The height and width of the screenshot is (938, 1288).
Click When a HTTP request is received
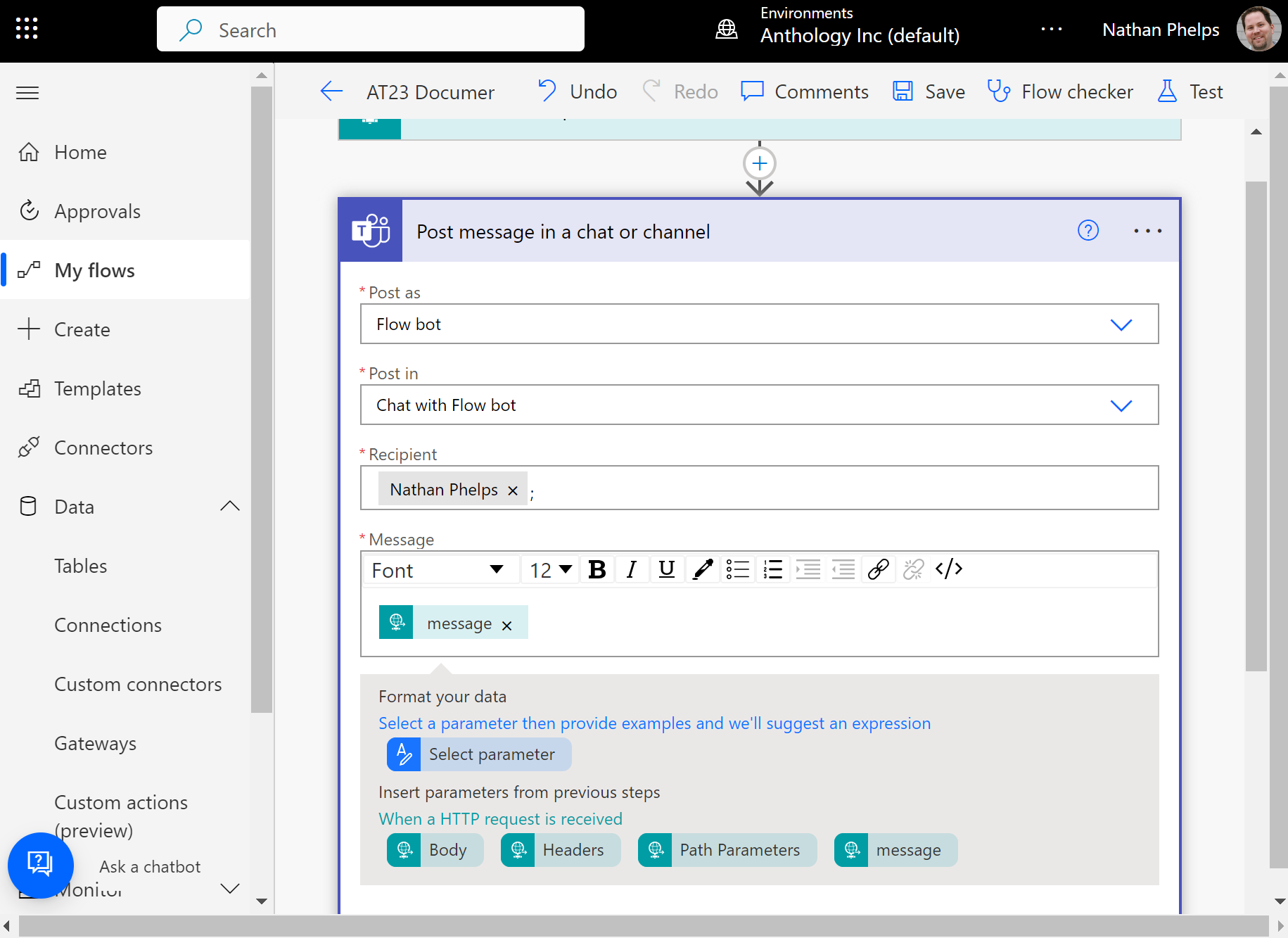pyautogui.click(x=500, y=819)
